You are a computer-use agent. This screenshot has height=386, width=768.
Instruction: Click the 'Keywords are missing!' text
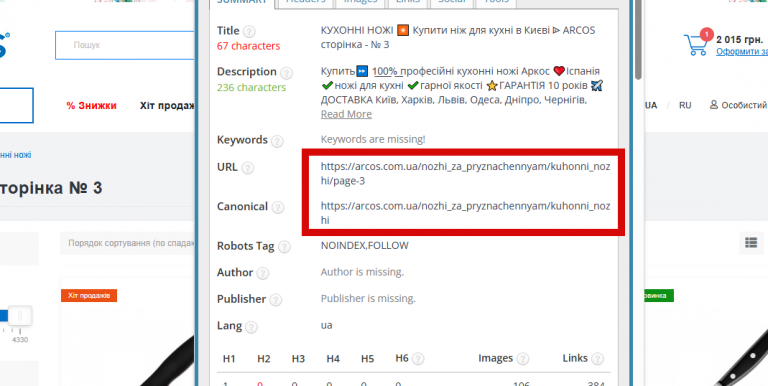(x=373, y=139)
